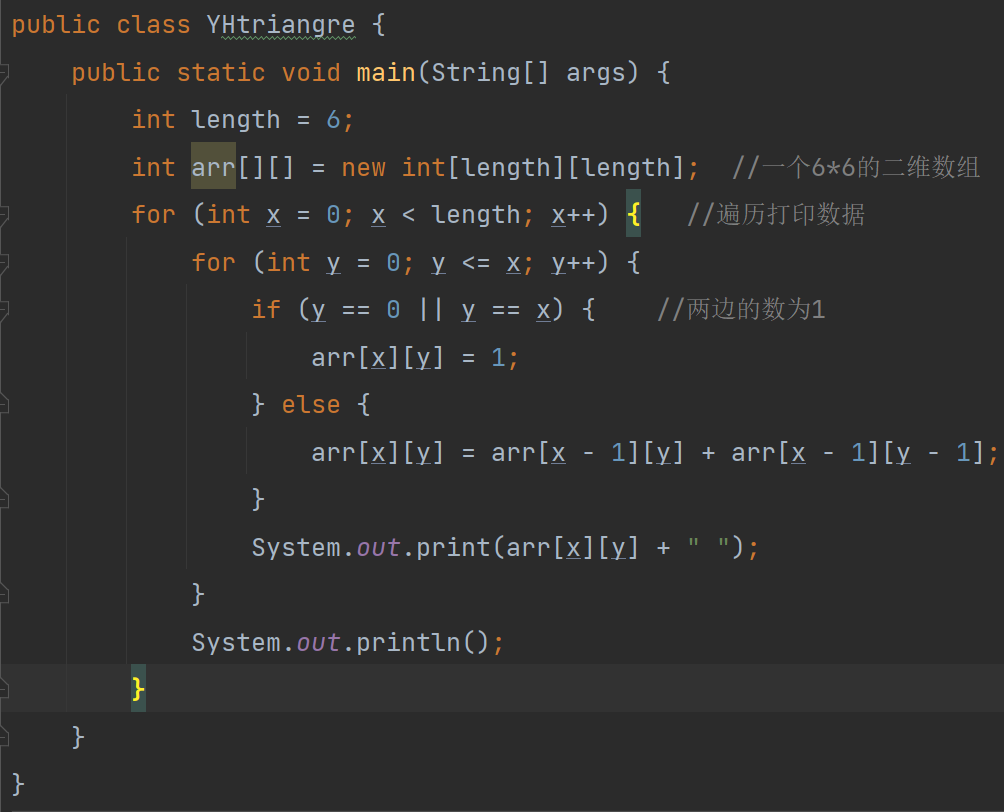Click the comment about the 6*6 二维数组

click(855, 167)
